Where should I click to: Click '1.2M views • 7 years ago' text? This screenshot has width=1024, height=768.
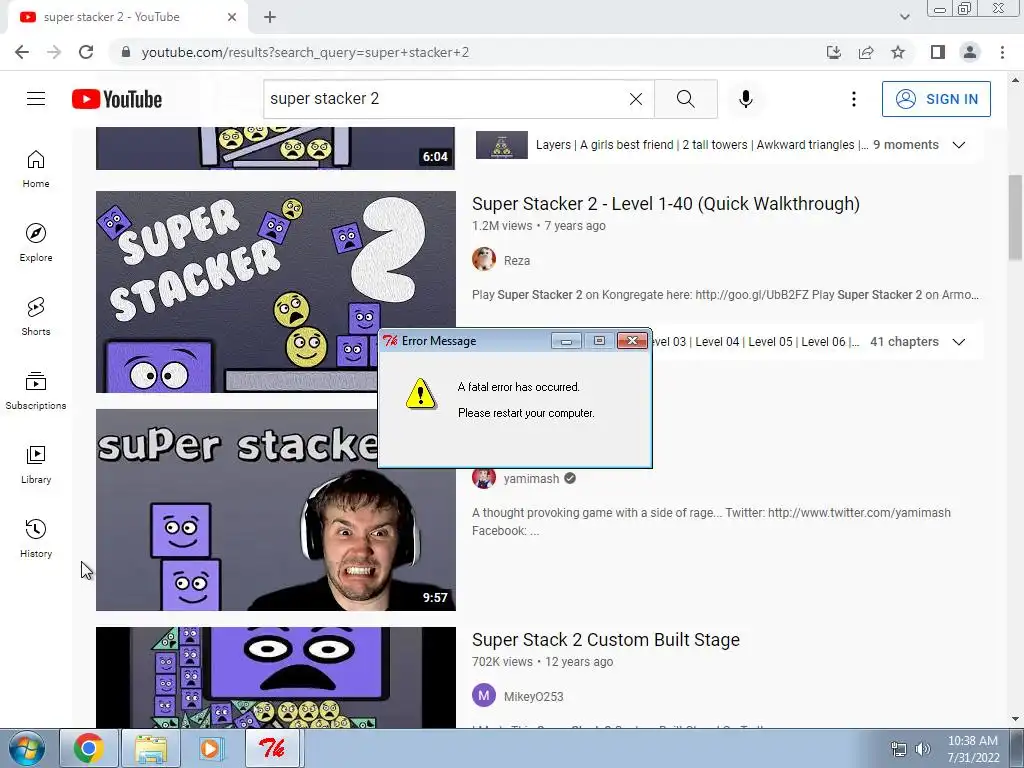(539, 226)
